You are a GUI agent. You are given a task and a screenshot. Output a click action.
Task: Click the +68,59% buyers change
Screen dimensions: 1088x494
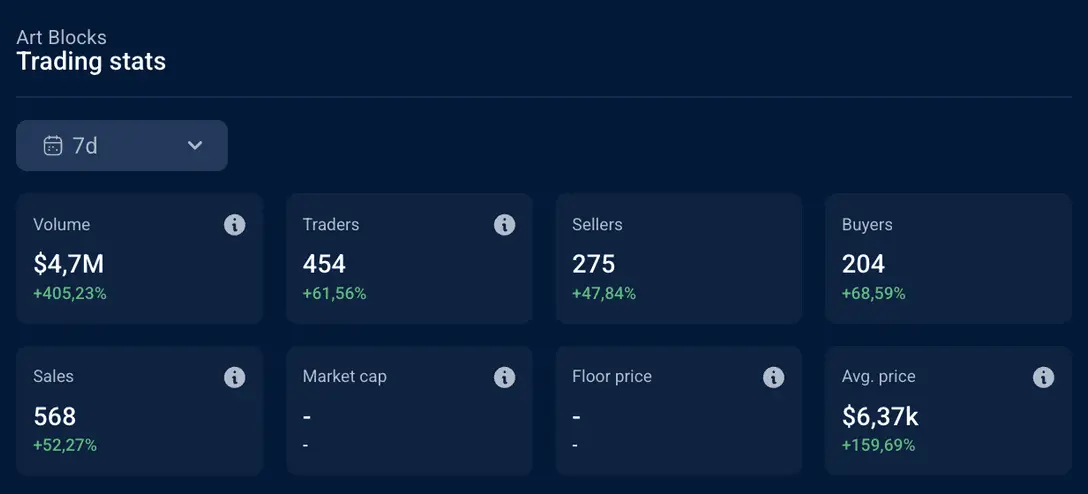pos(873,294)
